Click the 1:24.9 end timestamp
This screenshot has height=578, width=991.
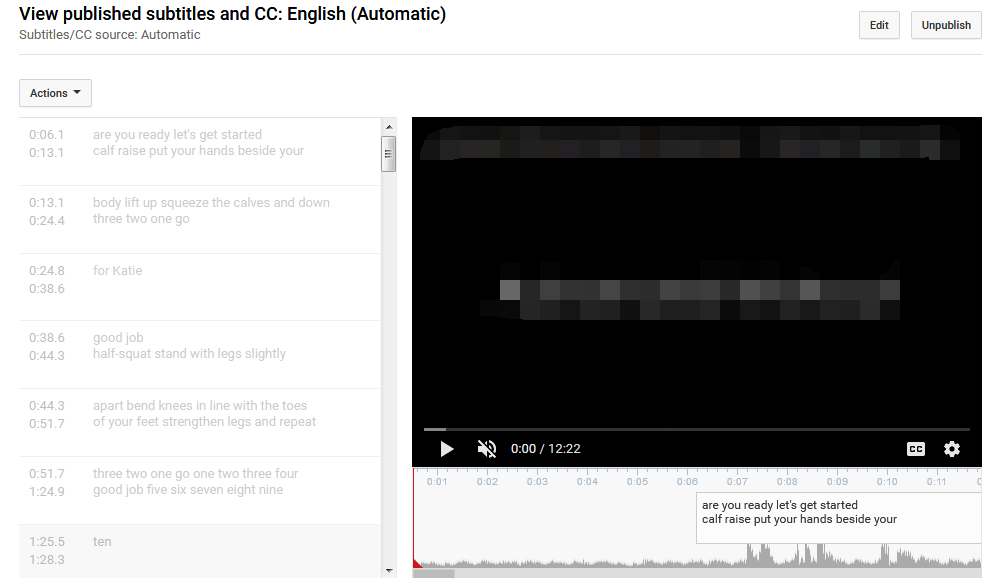click(47, 491)
